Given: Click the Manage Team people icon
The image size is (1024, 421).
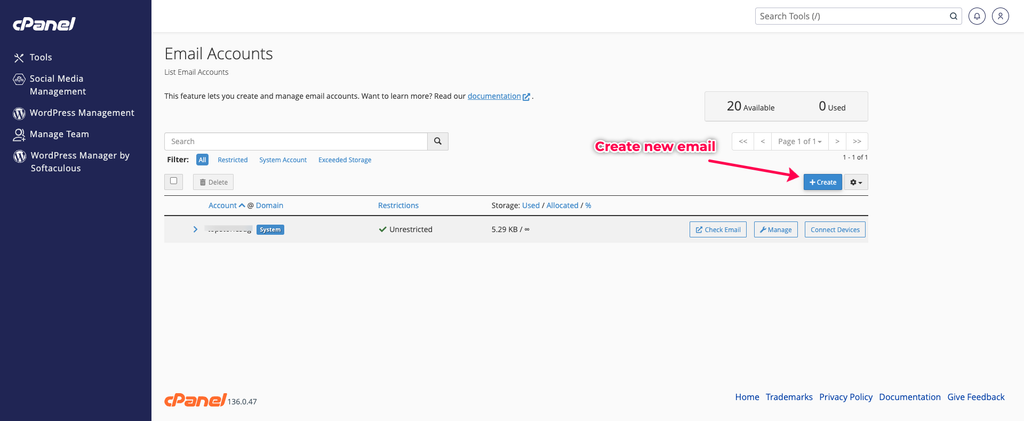Looking at the screenshot, I should [x=19, y=134].
